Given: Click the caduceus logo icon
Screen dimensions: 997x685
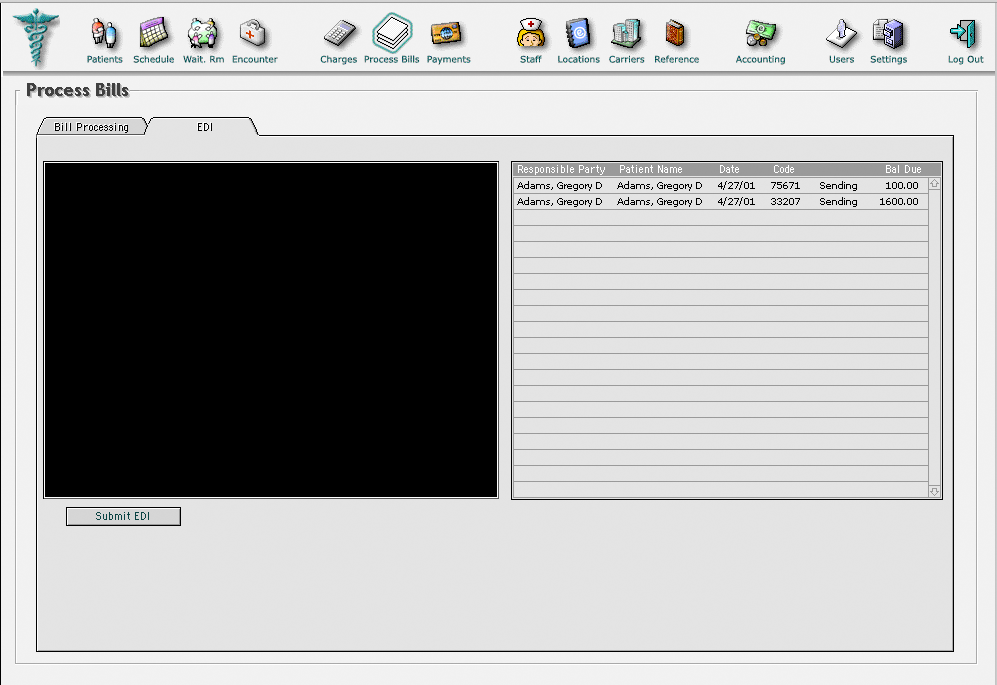Looking at the screenshot, I should [36, 38].
